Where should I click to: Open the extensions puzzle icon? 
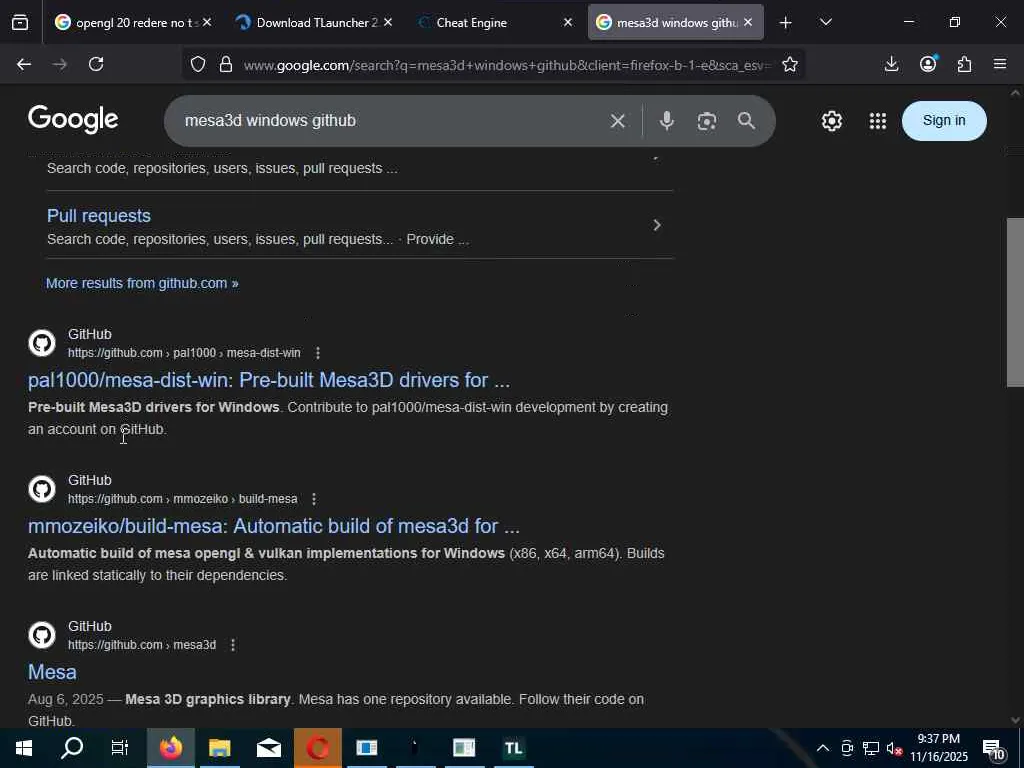[965, 64]
